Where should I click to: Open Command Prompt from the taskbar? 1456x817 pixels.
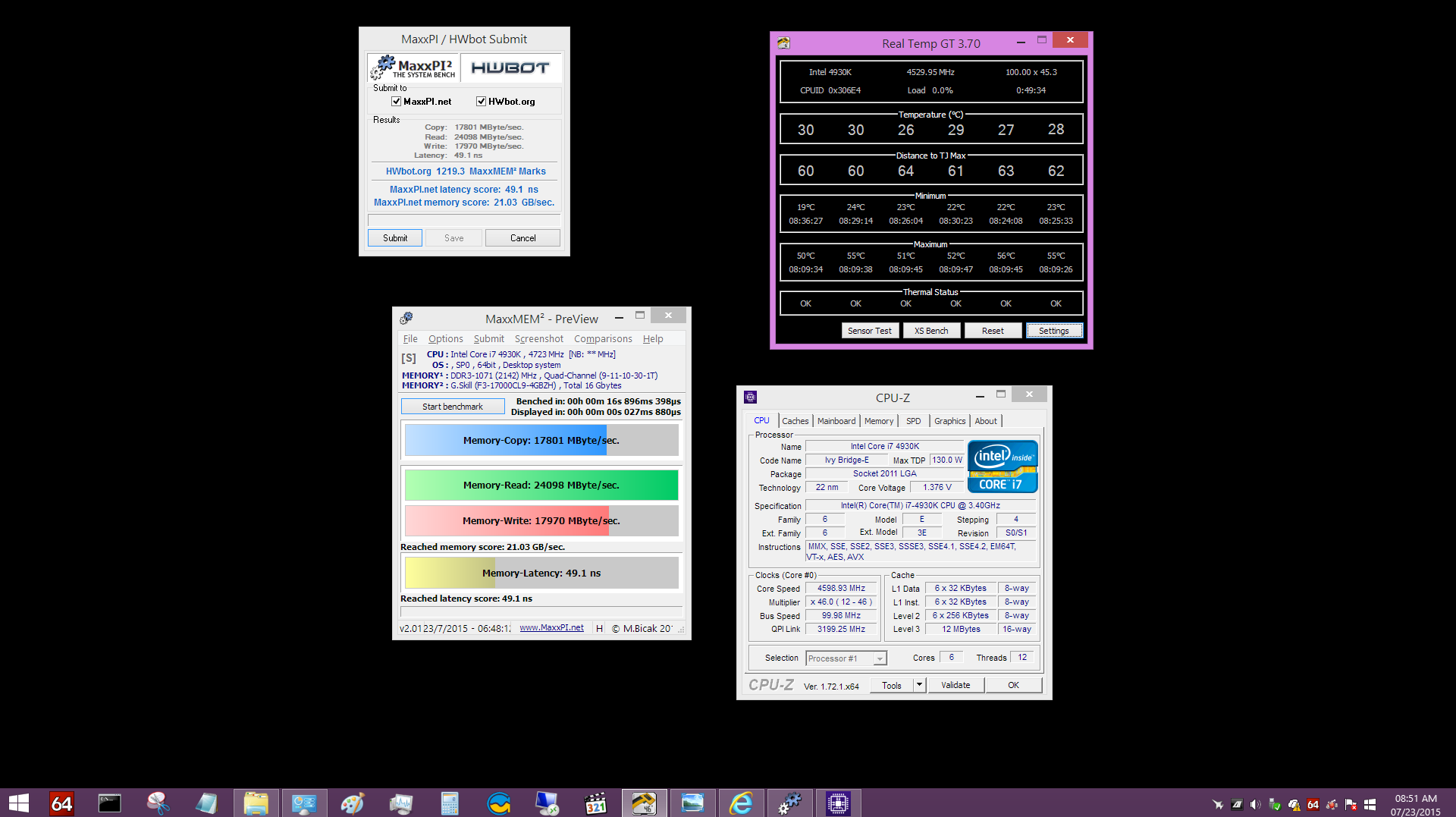pos(109,803)
